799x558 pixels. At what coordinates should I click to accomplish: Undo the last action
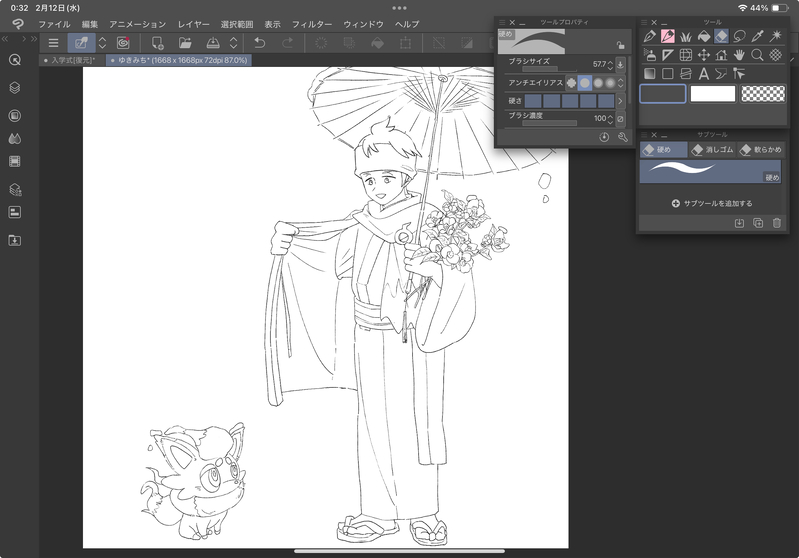click(260, 43)
